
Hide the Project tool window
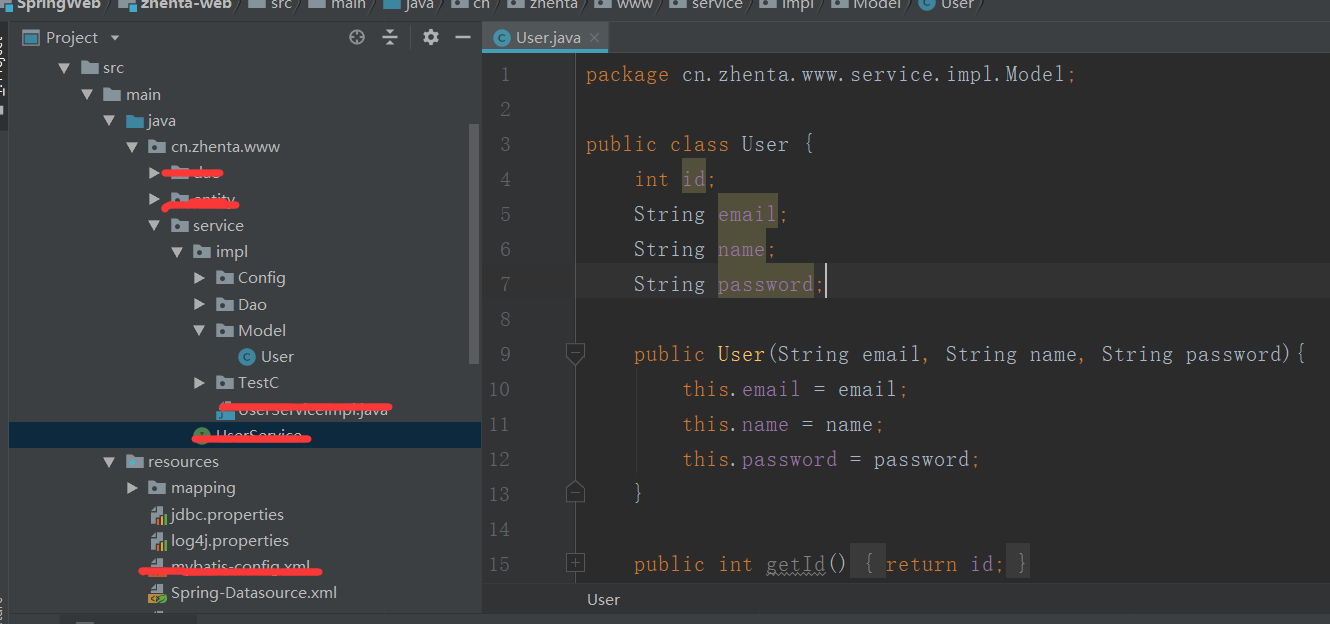[x=463, y=37]
